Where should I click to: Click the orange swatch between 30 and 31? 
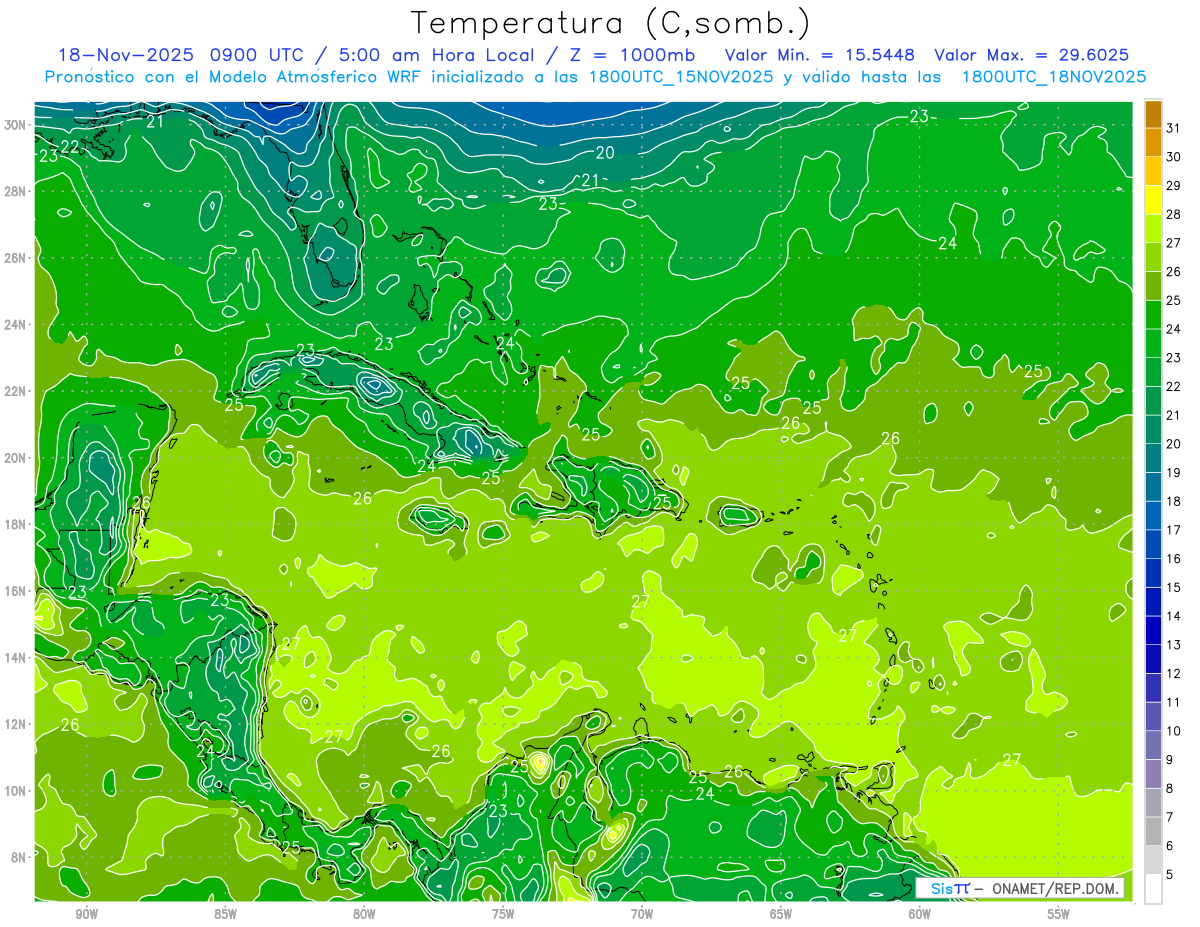[x=1153, y=143]
